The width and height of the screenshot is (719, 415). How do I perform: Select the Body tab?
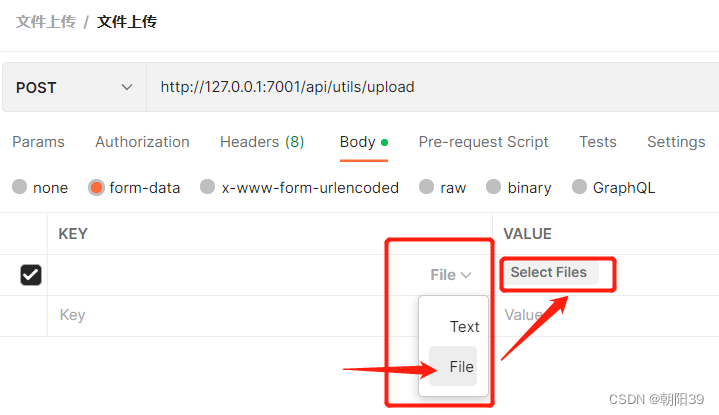364,142
